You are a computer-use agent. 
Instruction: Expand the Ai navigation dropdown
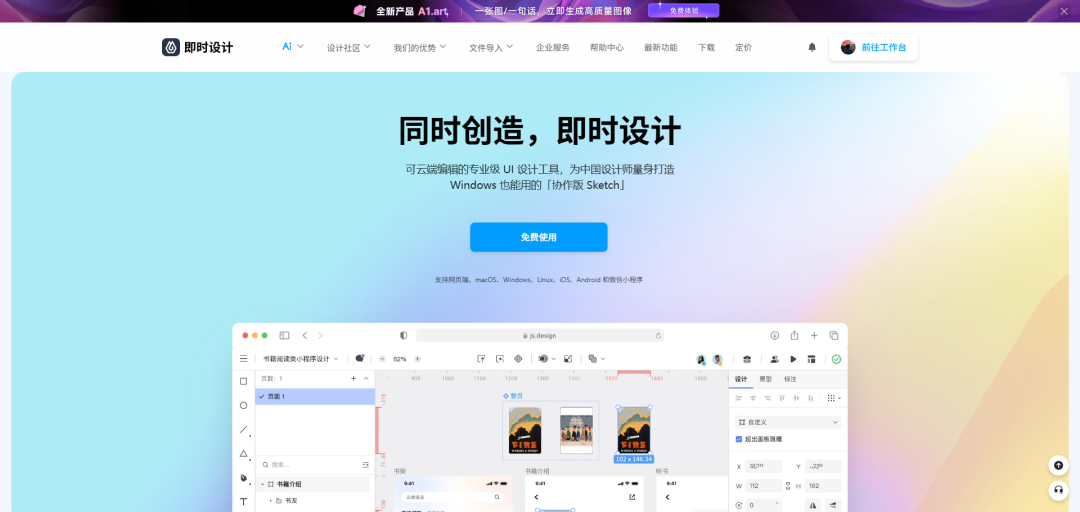click(293, 47)
